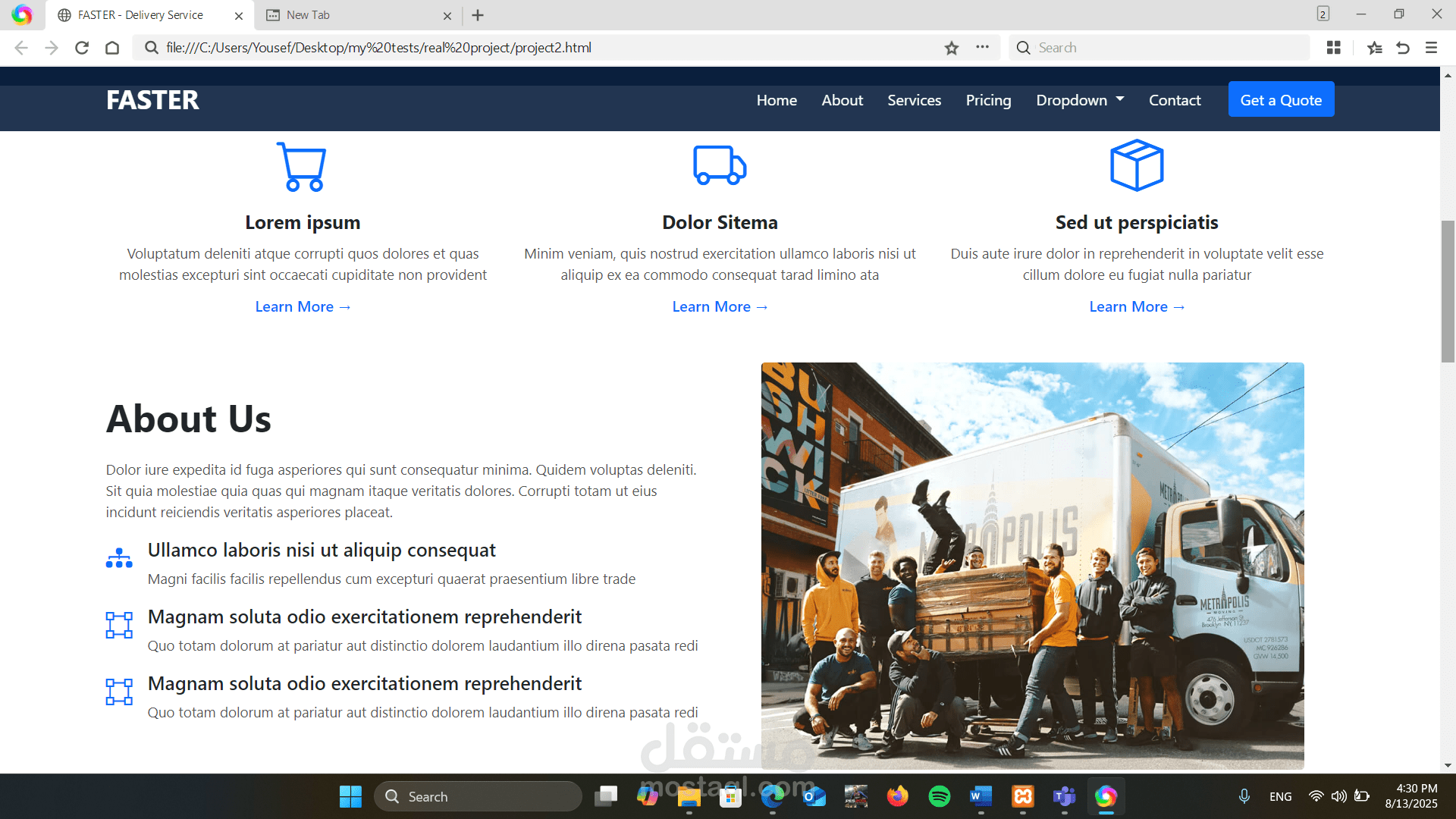1456x819 pixels.
Task: Open Task View from the taskbar
Action: [x=605, y=796]
